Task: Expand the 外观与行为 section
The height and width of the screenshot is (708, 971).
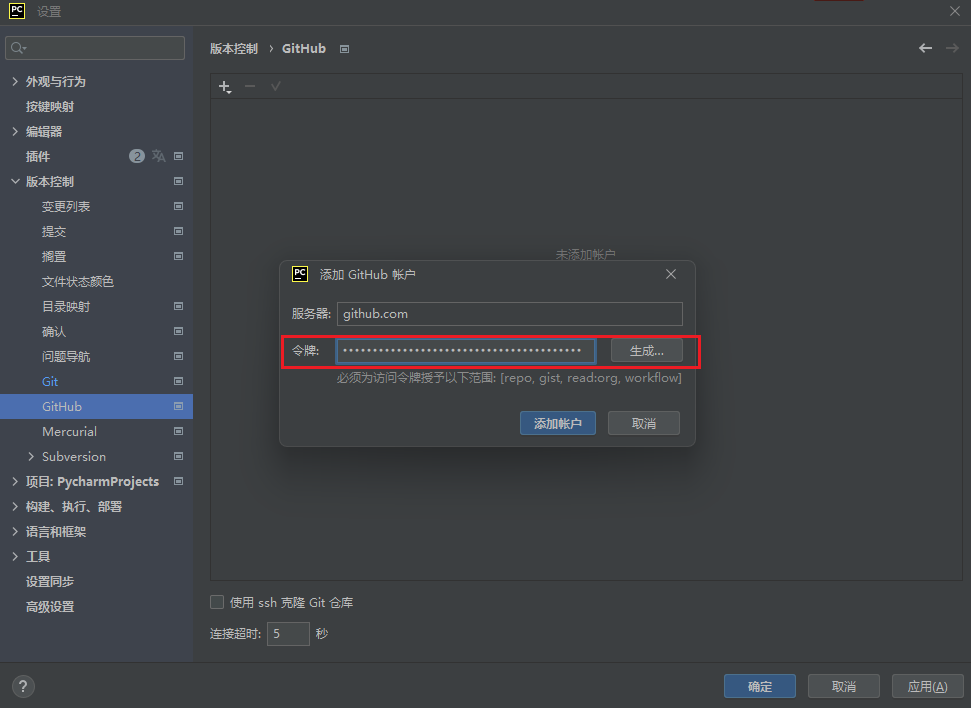Action: [x=15, y=81]
